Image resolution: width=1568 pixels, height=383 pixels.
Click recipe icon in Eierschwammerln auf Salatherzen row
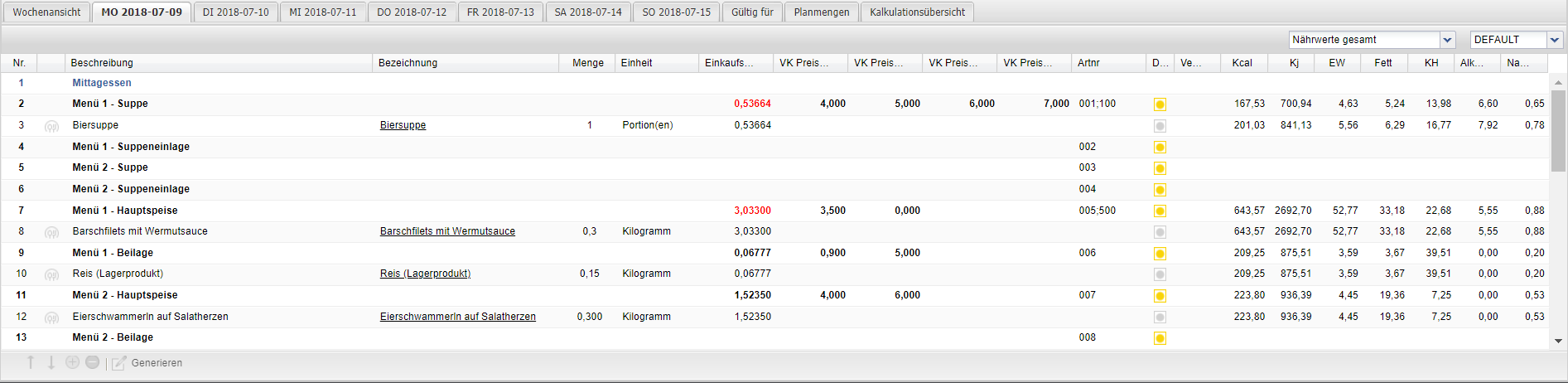[x=51, y=318]
